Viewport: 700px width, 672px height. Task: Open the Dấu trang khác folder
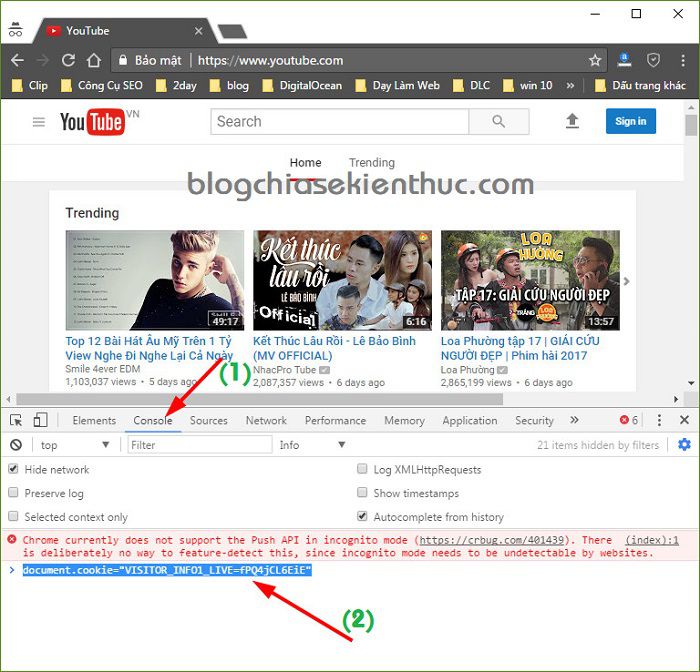(x=641, y=85)
